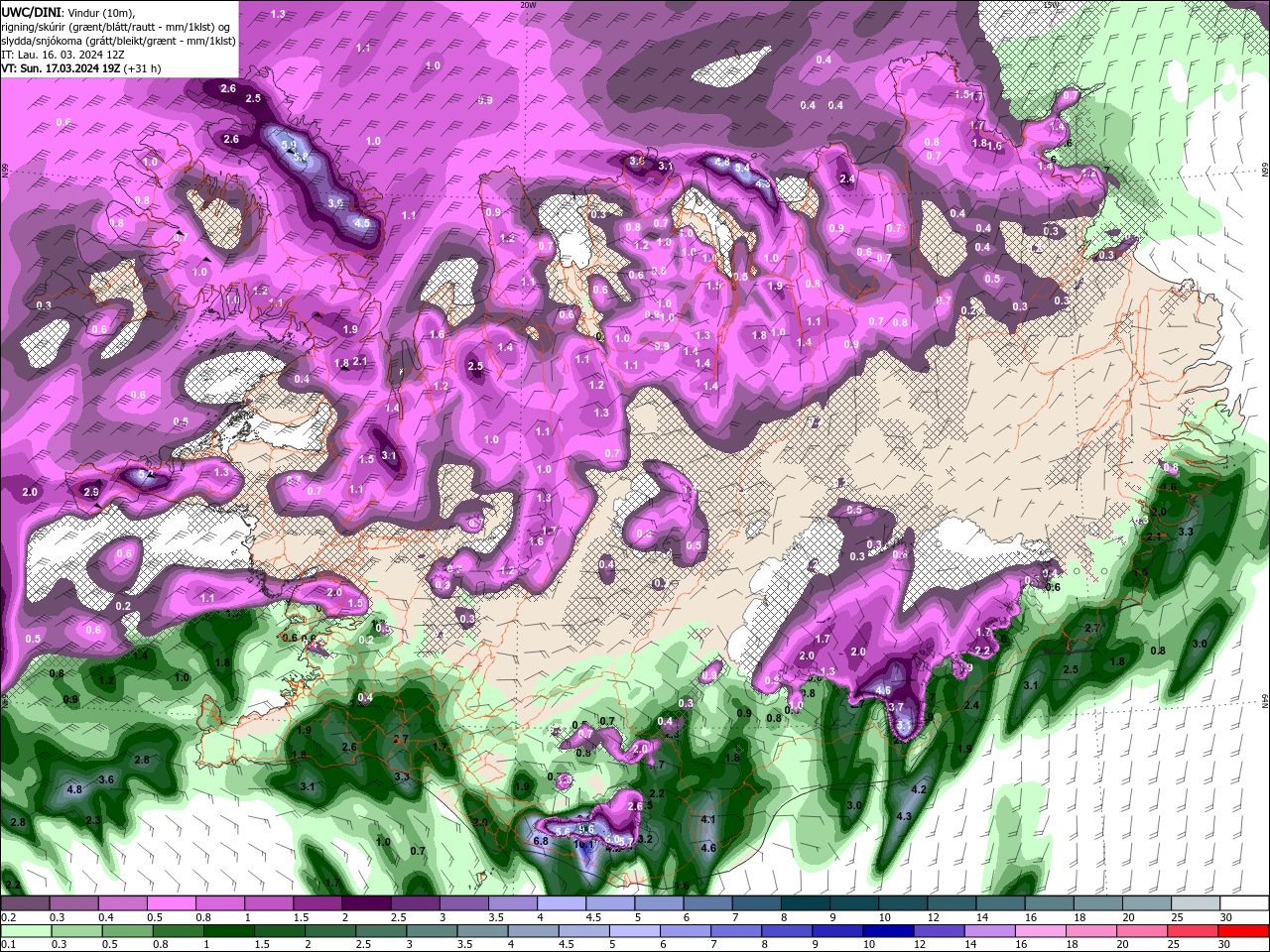Click the dark teal swatch between 8 and 9 in the upper legend row
1270x952 pixels.
click(x=806, y=903)
